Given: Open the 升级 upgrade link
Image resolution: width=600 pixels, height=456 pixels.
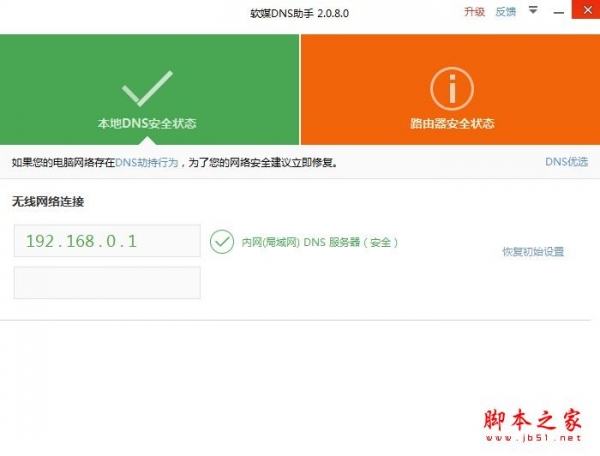Looking at the screenshot, I should click(x=474, y=12).
